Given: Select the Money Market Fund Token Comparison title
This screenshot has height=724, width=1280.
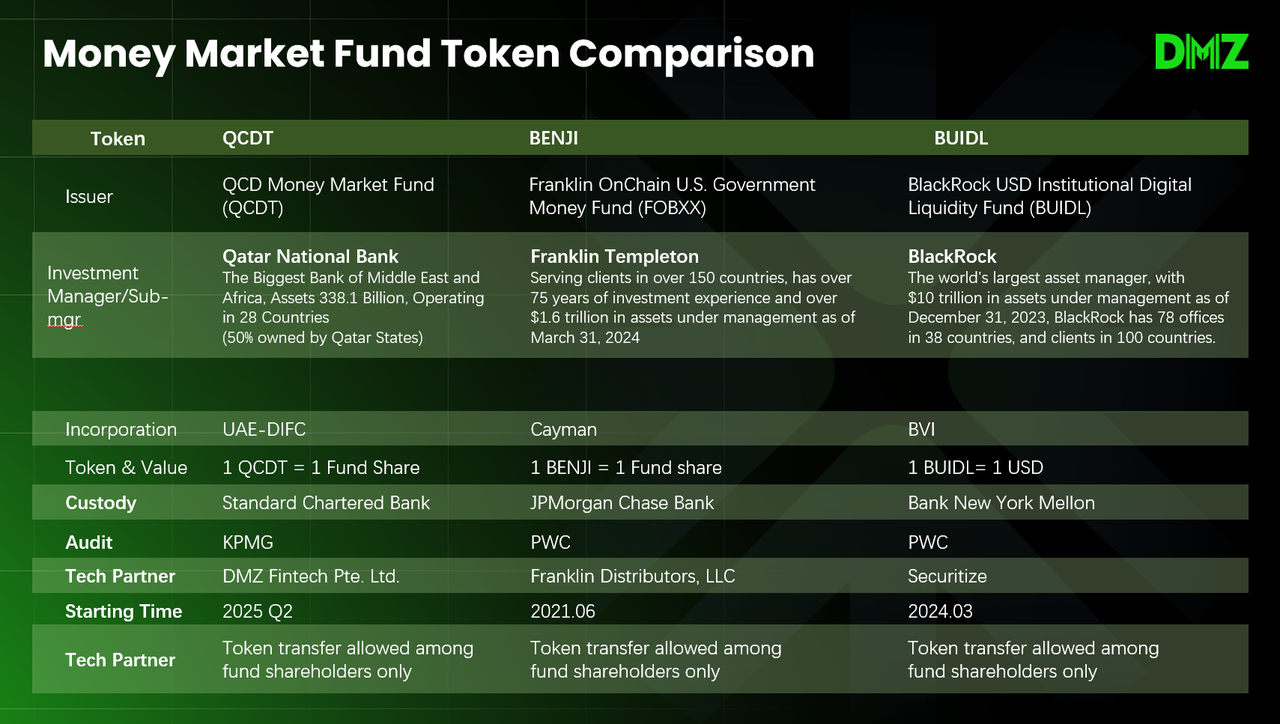Looking at the screenshot, I should 428,53.
